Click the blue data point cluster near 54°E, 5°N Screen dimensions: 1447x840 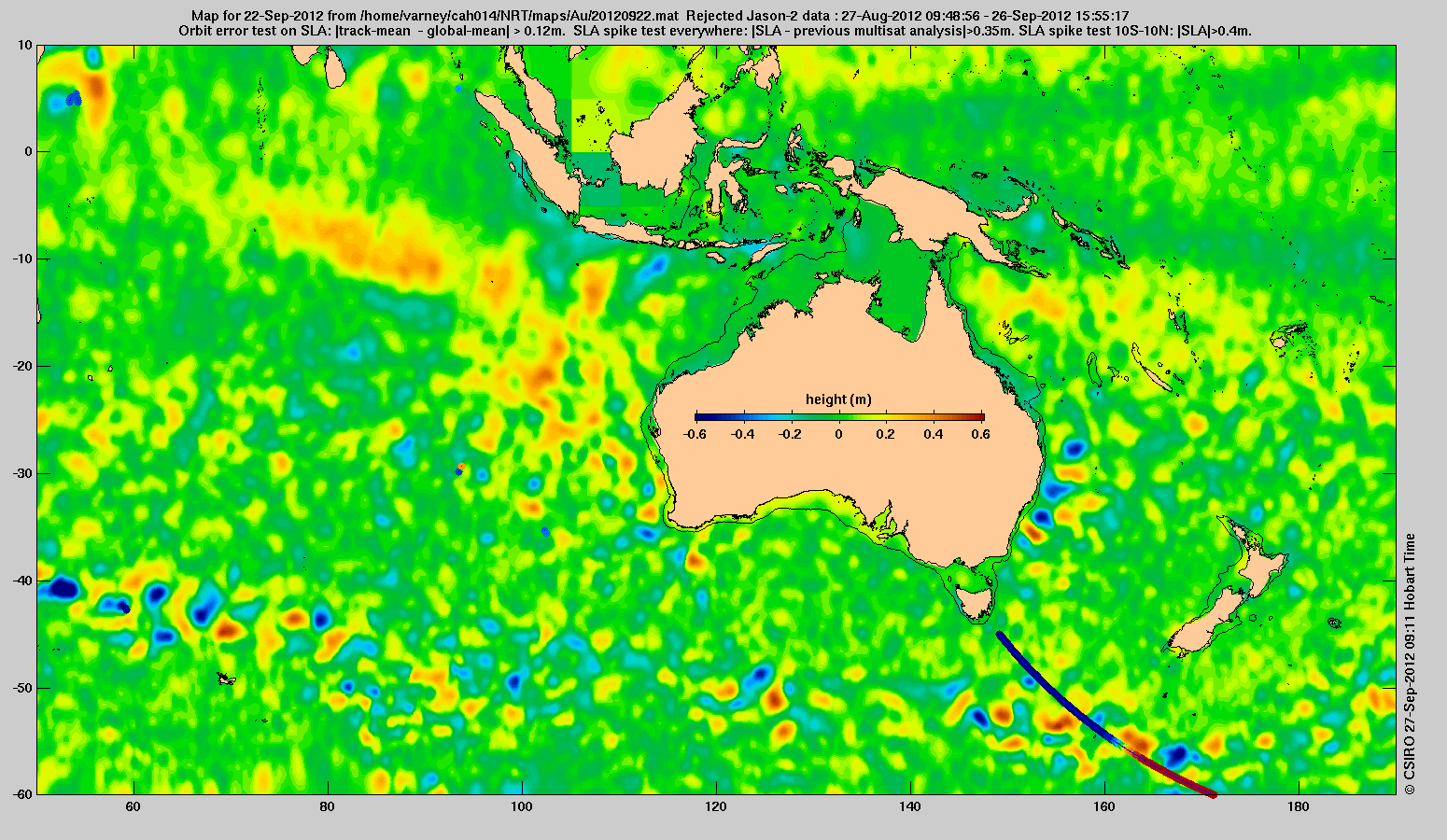(75, 98)
